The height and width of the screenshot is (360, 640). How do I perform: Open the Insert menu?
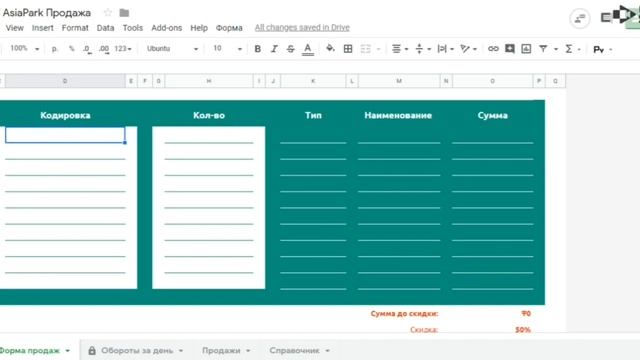(42, 28)
